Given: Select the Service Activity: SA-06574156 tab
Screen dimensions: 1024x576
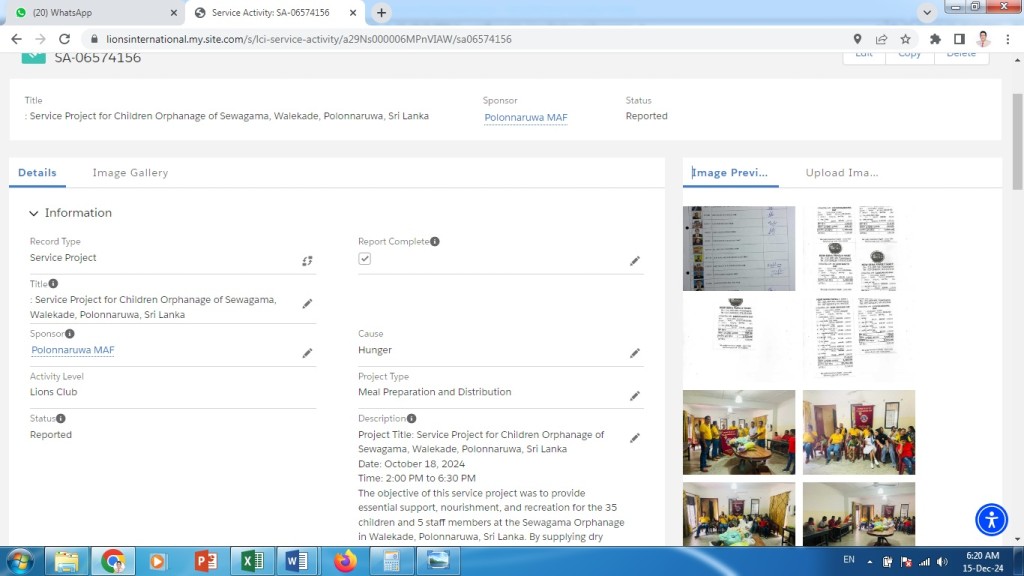Looking at the screenshot, I should (276, 12).
